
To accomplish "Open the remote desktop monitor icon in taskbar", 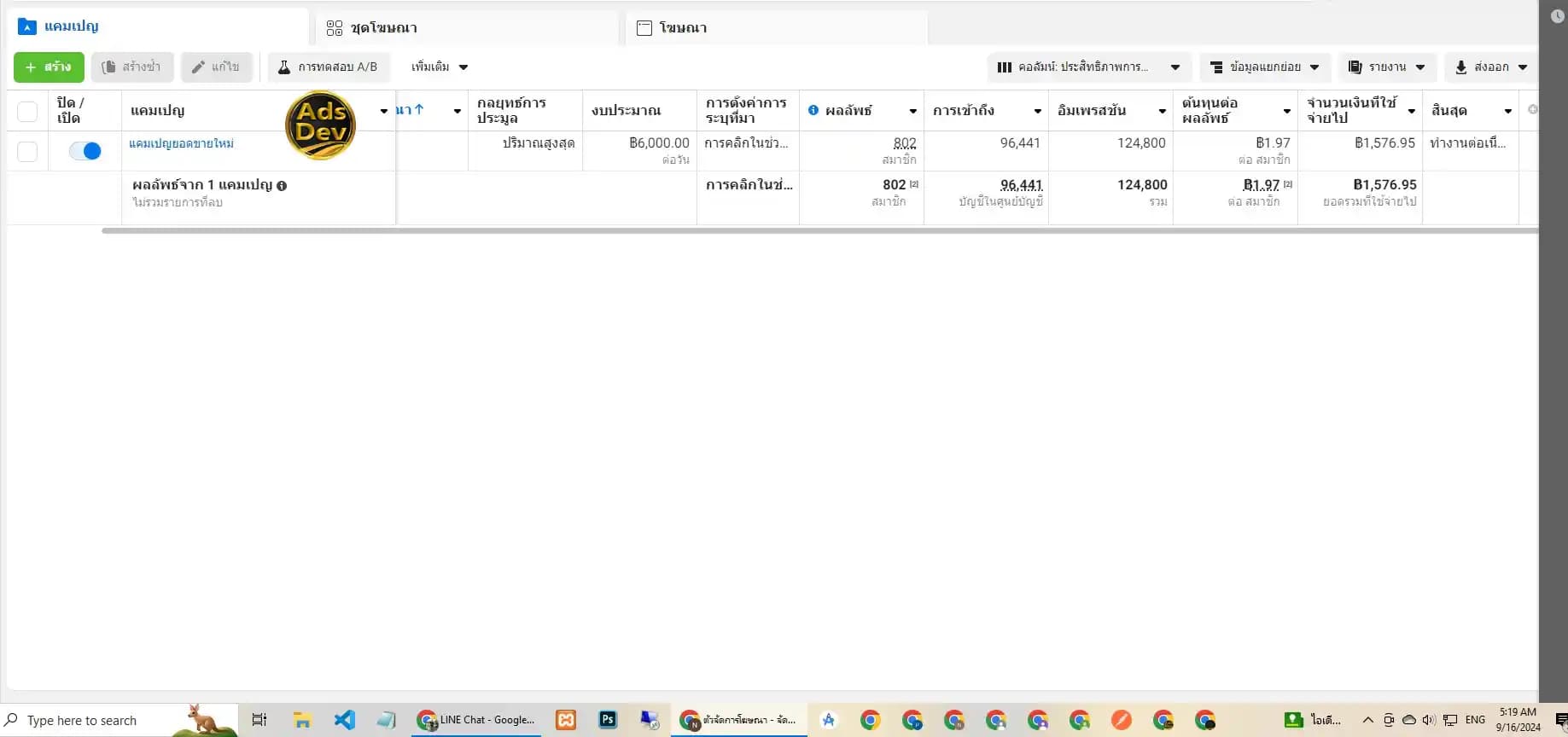I will click(x=650, y=721).
